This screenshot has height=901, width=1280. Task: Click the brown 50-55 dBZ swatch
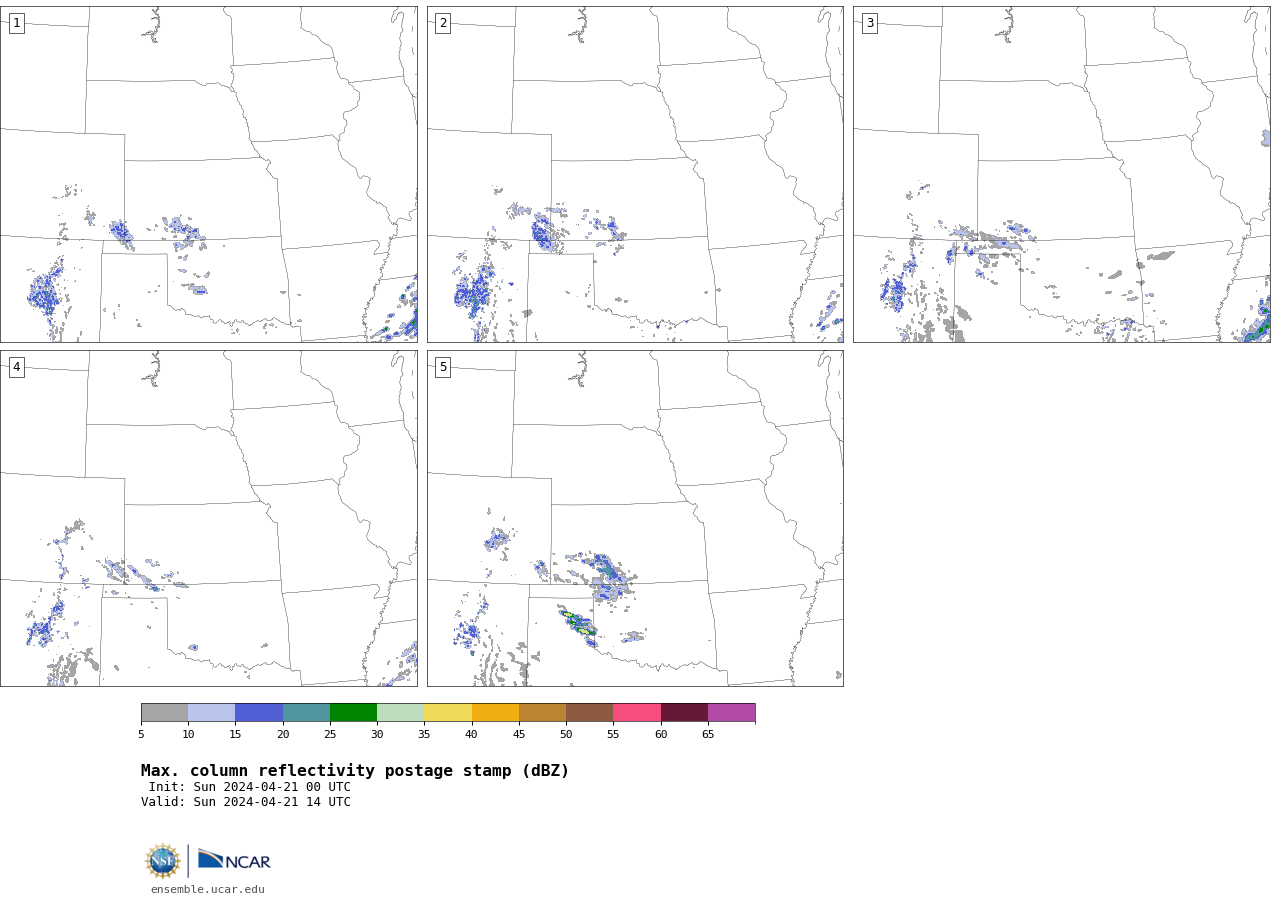click(589, 712)
